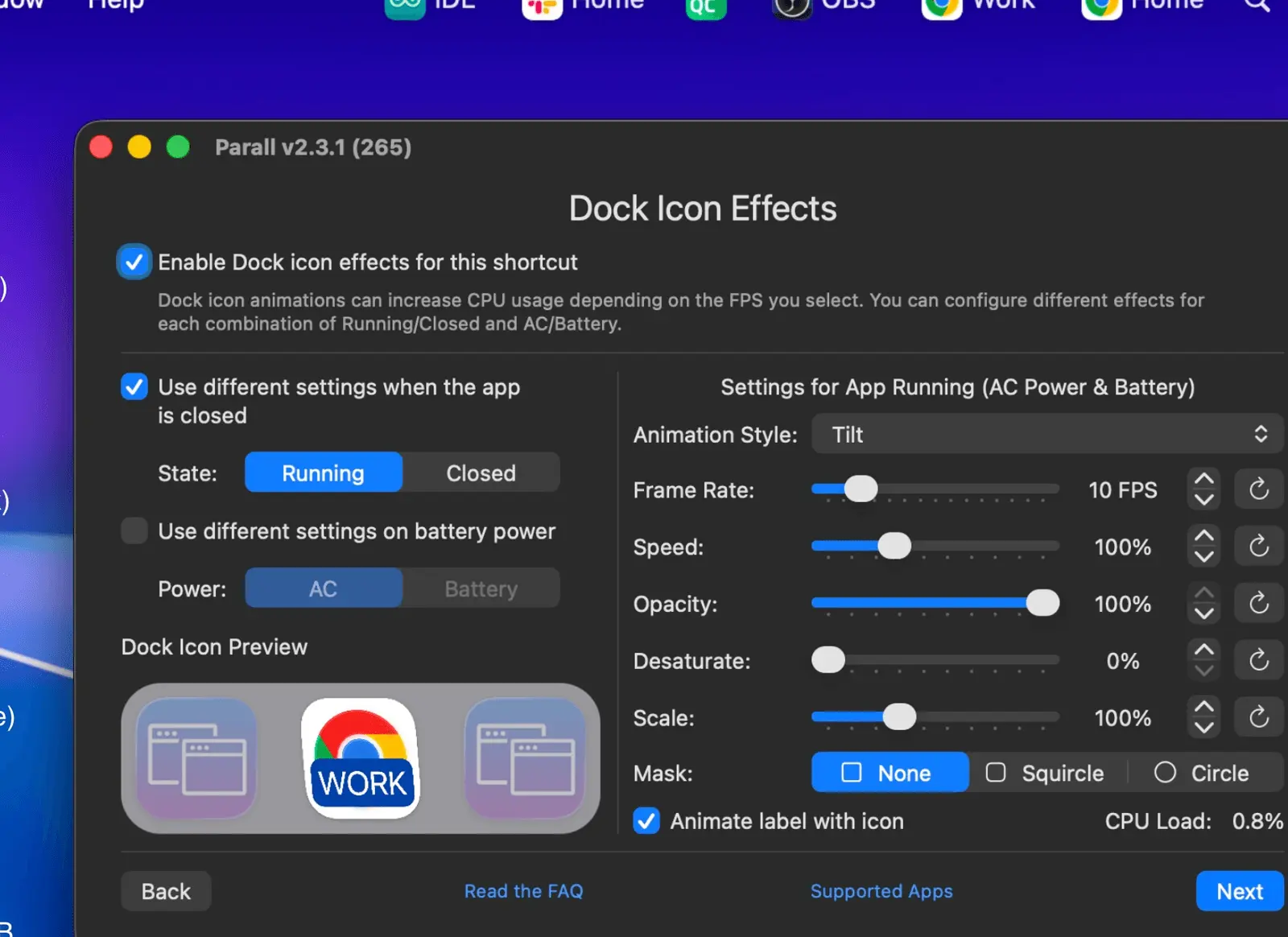Proceed with the Next button
Image resolution: width=1288 pixels, height=937 pixels.
click(1240, 891)
